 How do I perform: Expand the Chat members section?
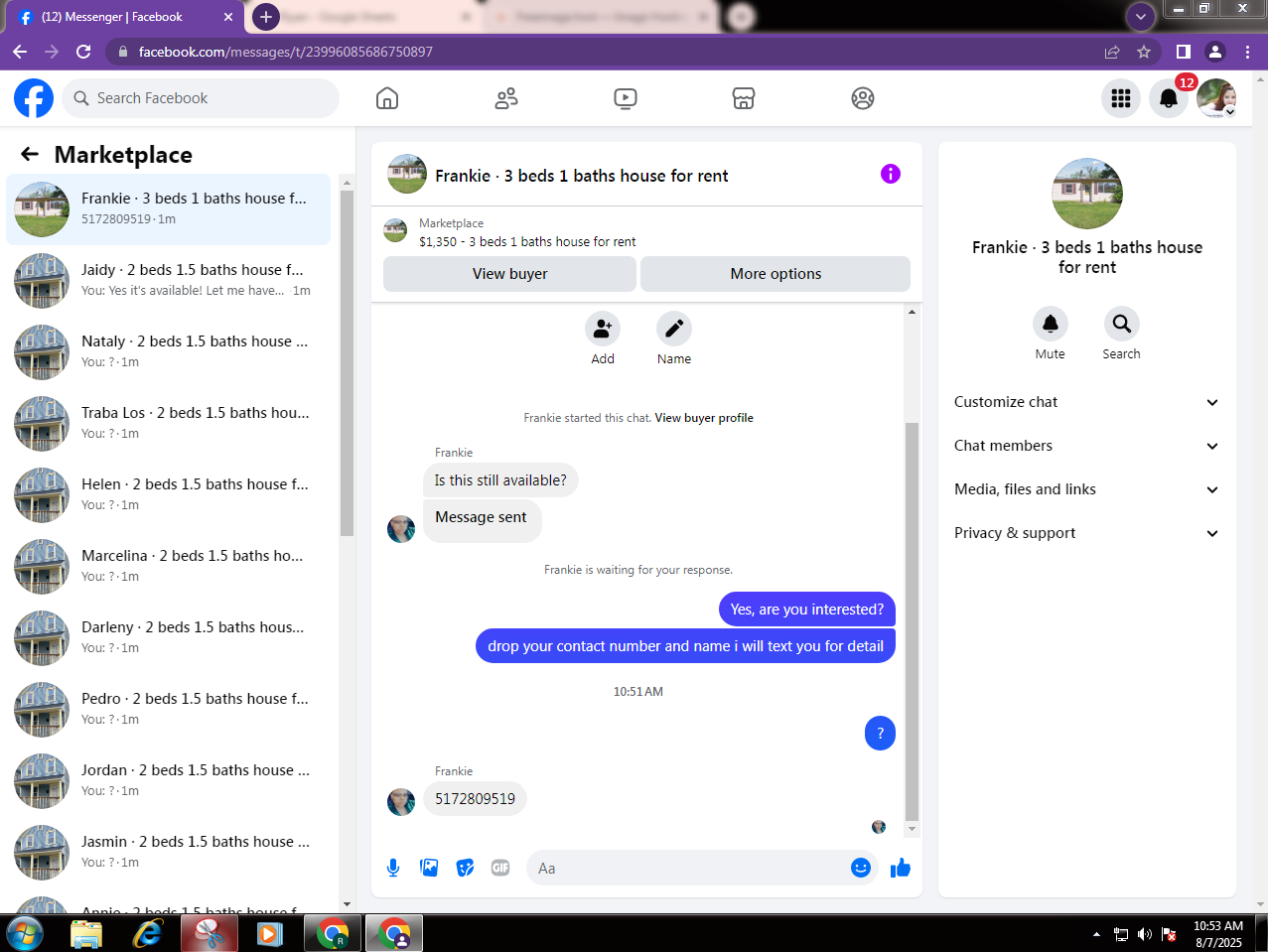click(1086, 446)
